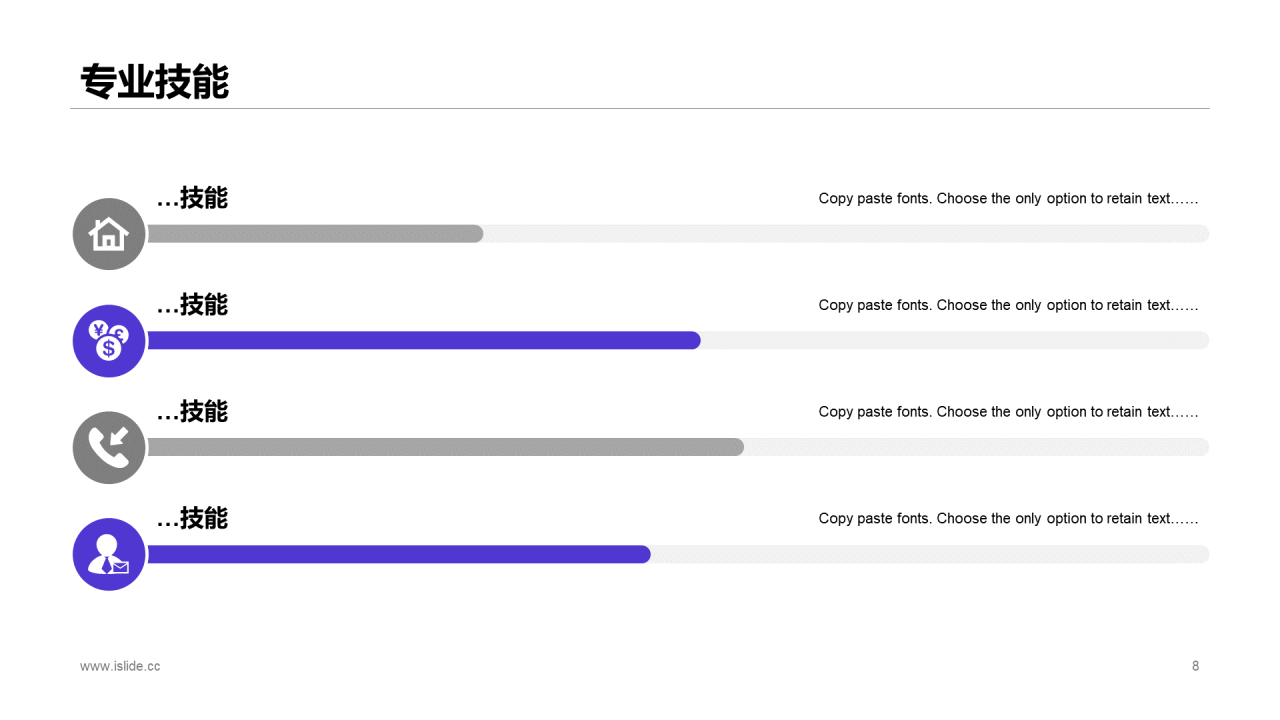Select the 专业技能 slide title

tap(155, 82)
